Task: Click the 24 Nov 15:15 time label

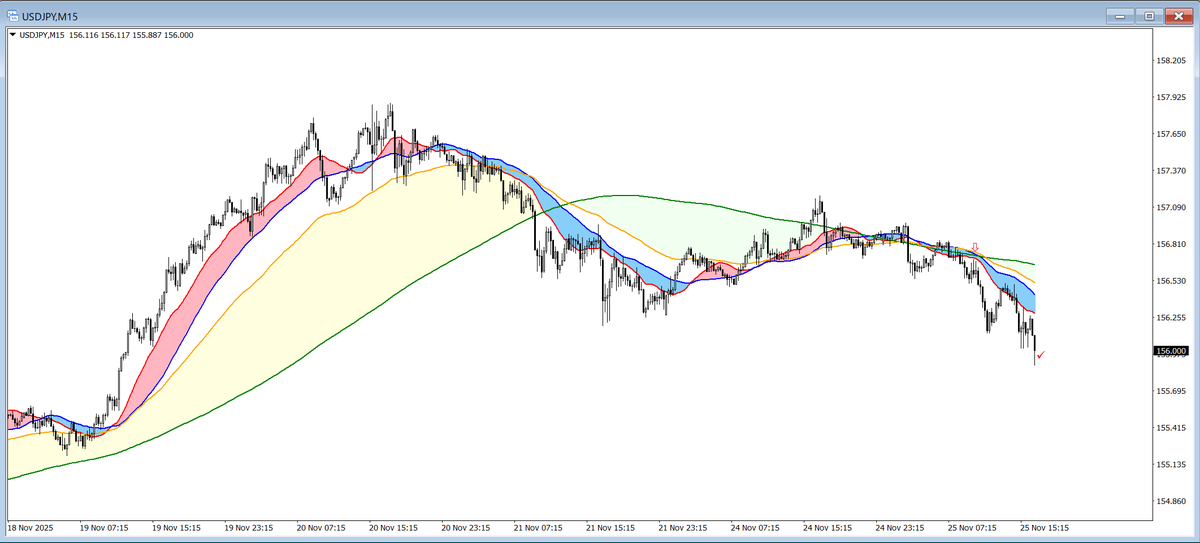Action: 827,527
